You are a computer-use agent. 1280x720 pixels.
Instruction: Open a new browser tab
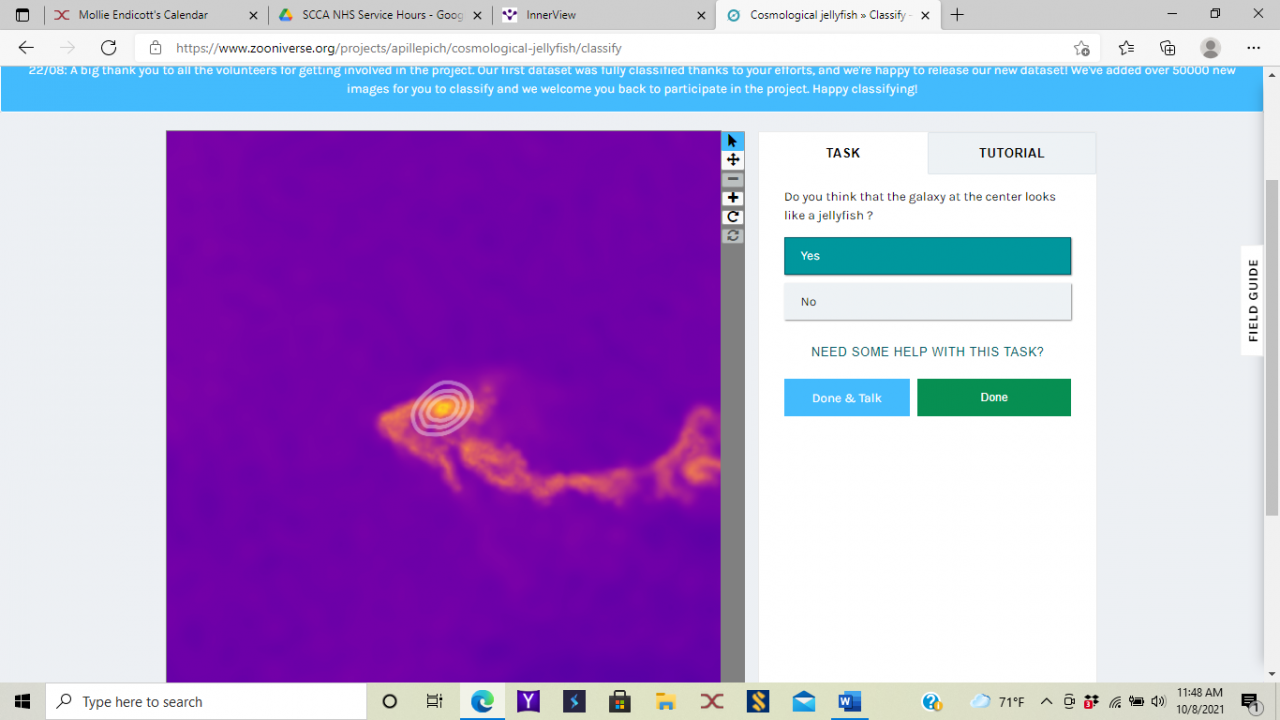(957, 15)
